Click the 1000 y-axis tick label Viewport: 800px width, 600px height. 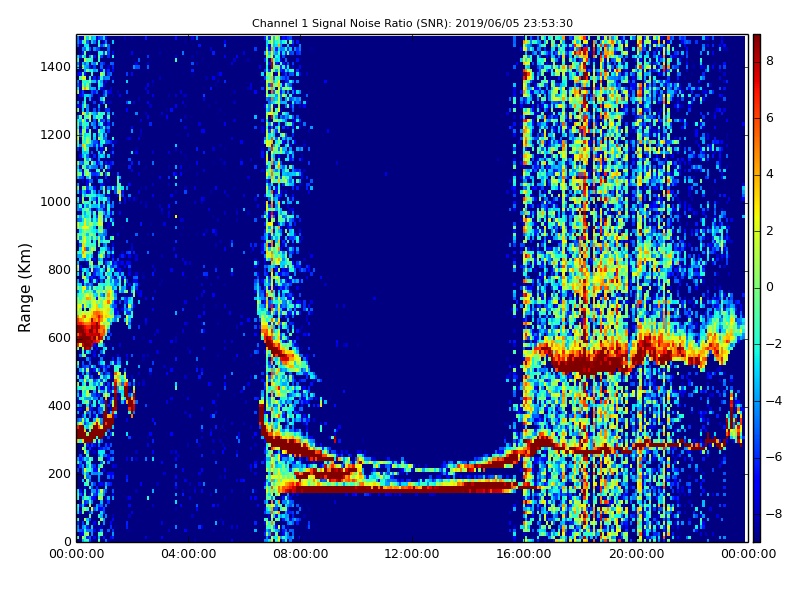coord(56,202)
